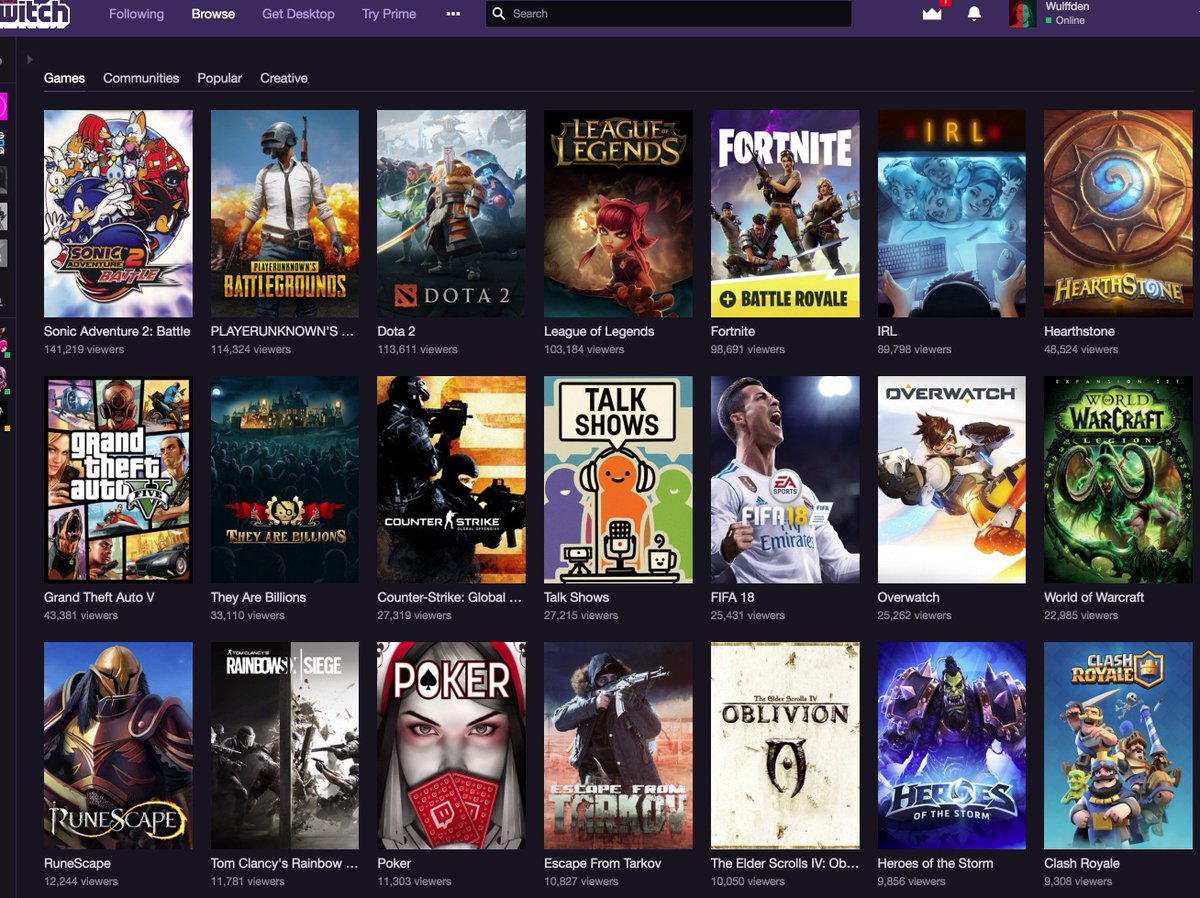The image size is (1200, 898).
Task: Click the World of Warcraft title
Action: [x=1094, y=597]
